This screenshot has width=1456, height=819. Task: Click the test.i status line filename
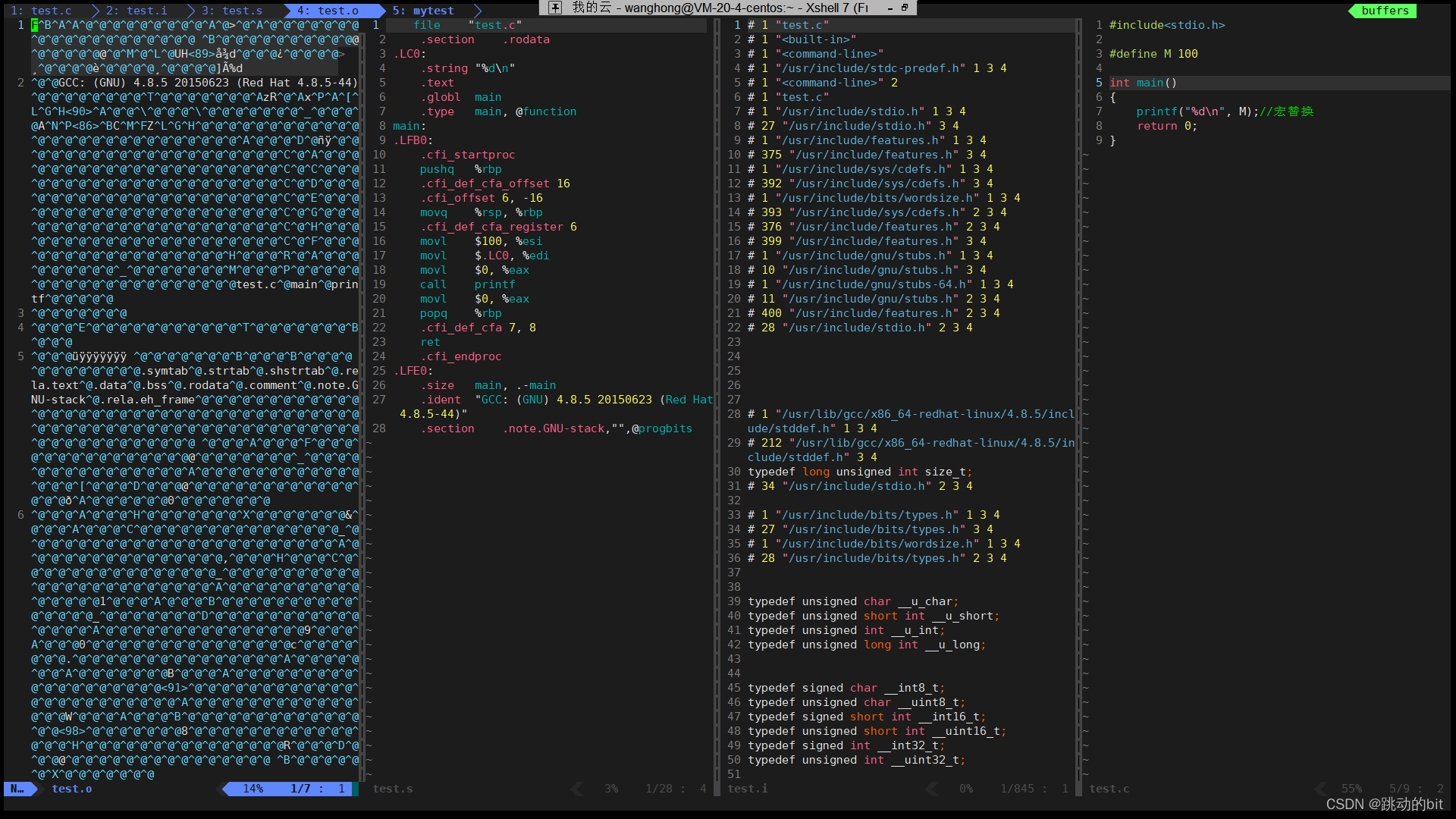coord(748,789)
